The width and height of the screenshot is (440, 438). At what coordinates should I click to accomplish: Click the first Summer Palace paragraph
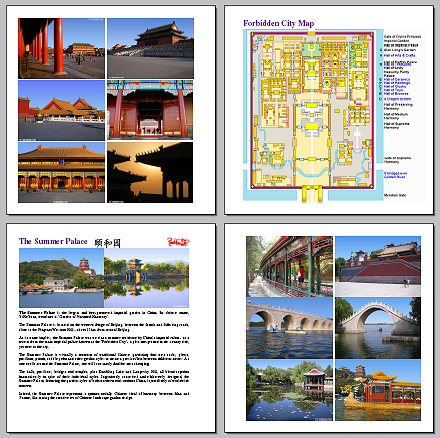[104, 315]
